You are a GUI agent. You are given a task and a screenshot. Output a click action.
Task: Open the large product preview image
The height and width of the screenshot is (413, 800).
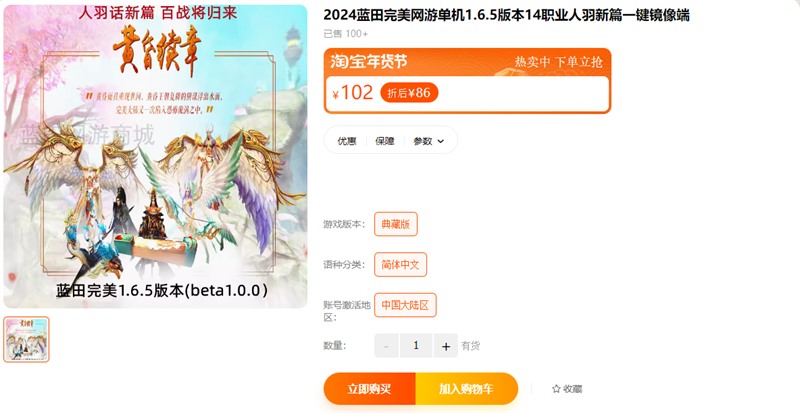click(155, 156)
